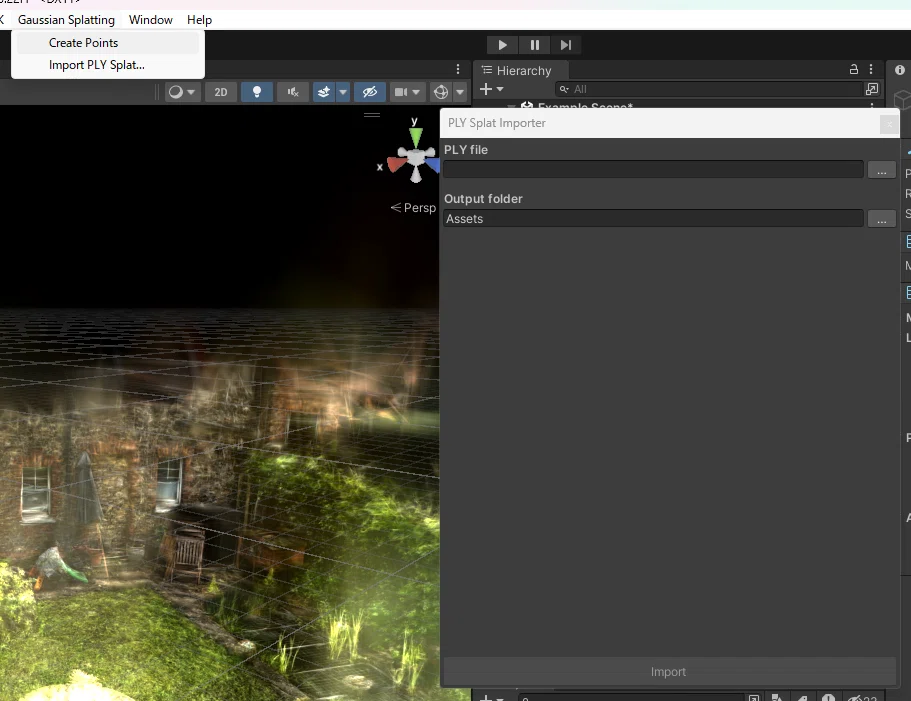Click the scene overlay handle bar

click(372, 115)
